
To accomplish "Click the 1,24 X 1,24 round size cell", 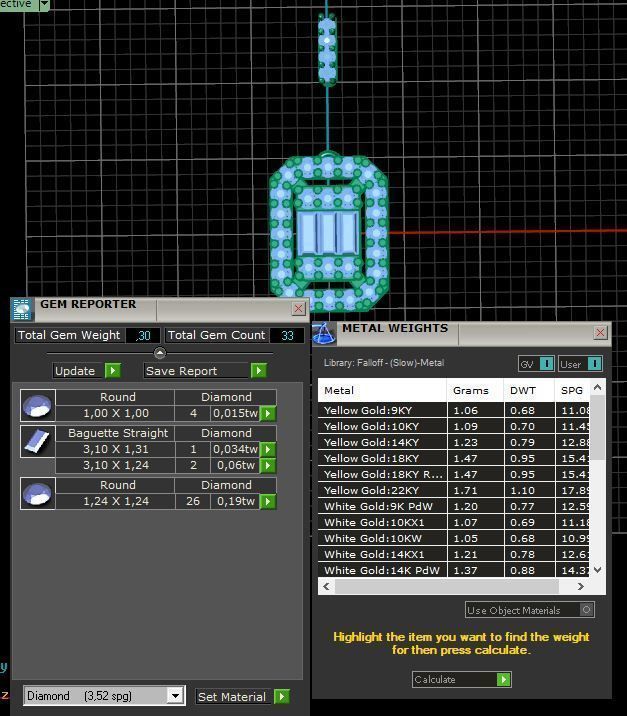I will pyautogui.click(x=116, y=501).
